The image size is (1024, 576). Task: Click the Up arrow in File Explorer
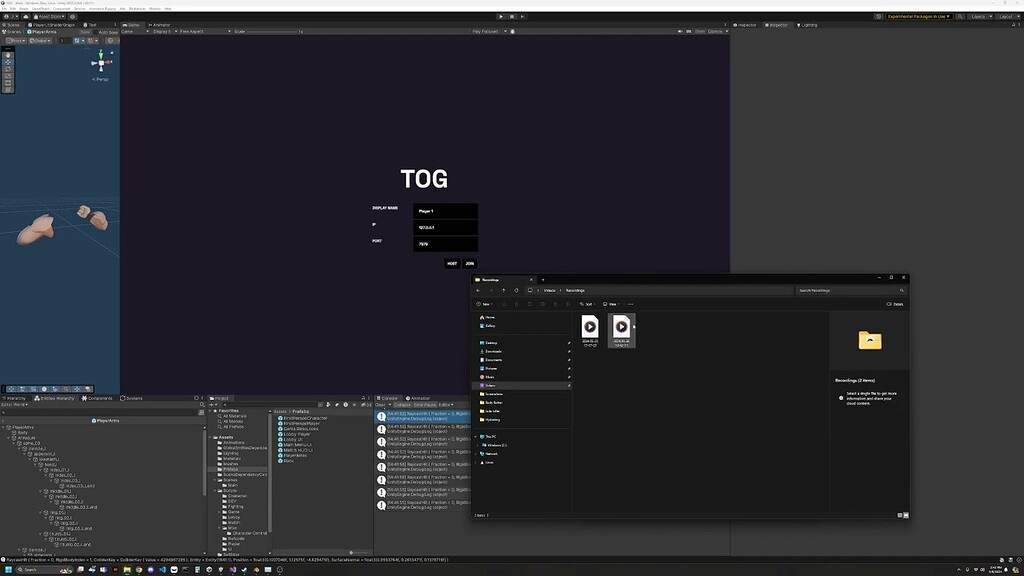[x=504, y=290]
